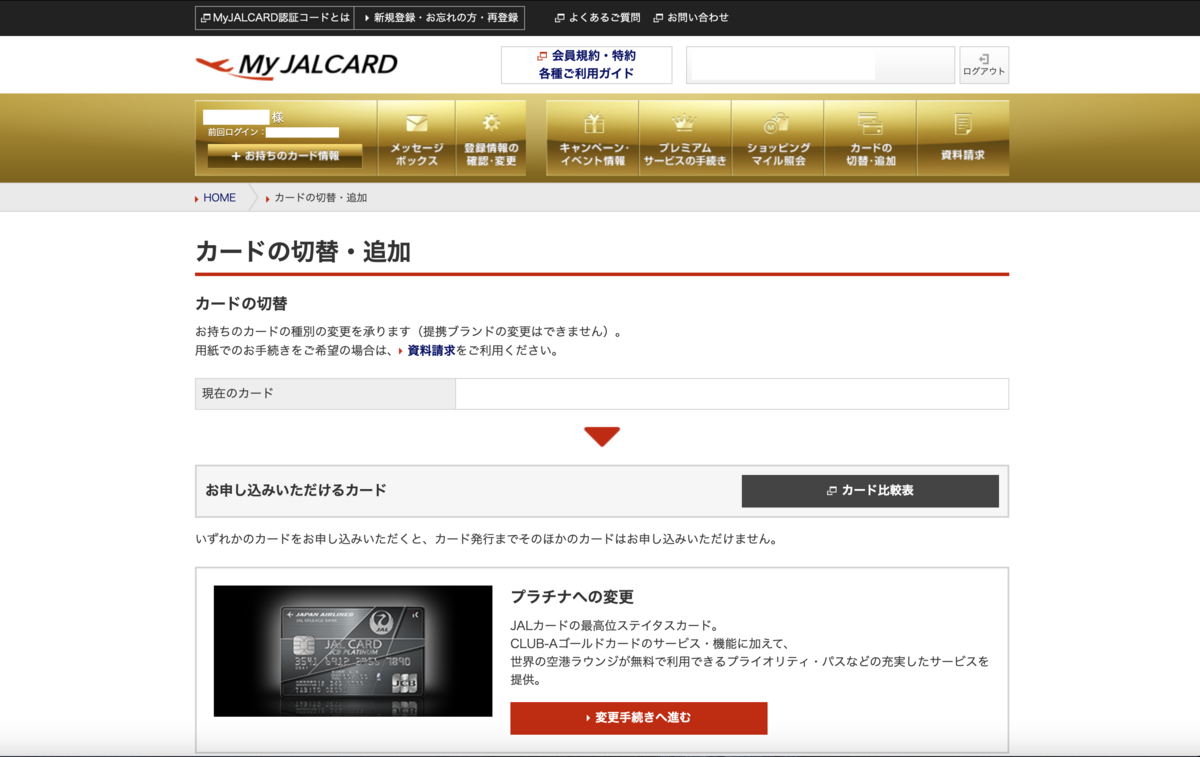Viewport: 1200px width, 757px height.
Task: Open MyJALCARD認証コードとは link
Action: tap(274, 18)
